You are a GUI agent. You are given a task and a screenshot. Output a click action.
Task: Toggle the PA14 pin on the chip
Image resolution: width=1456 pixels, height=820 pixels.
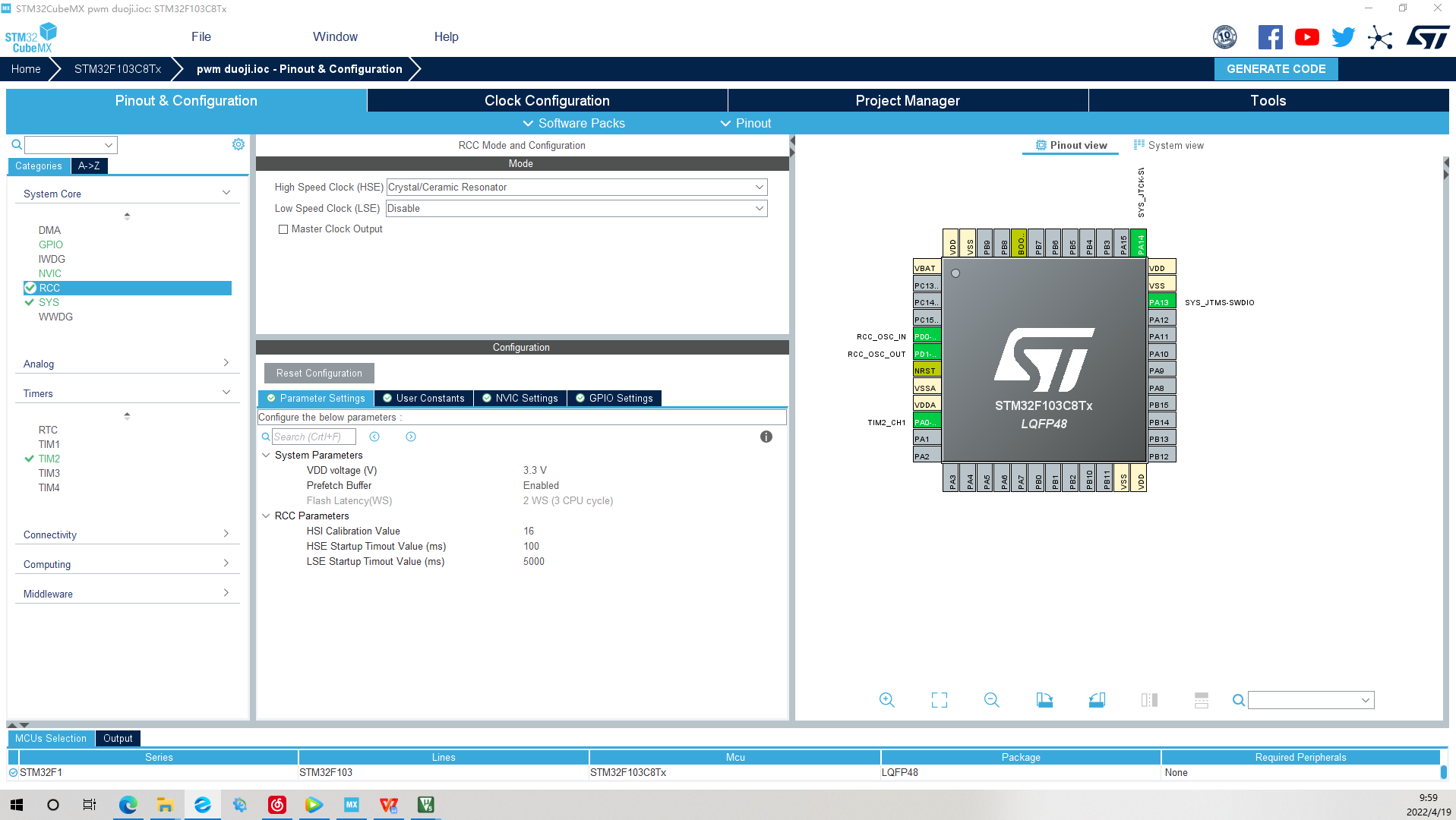coord(1137,243)
